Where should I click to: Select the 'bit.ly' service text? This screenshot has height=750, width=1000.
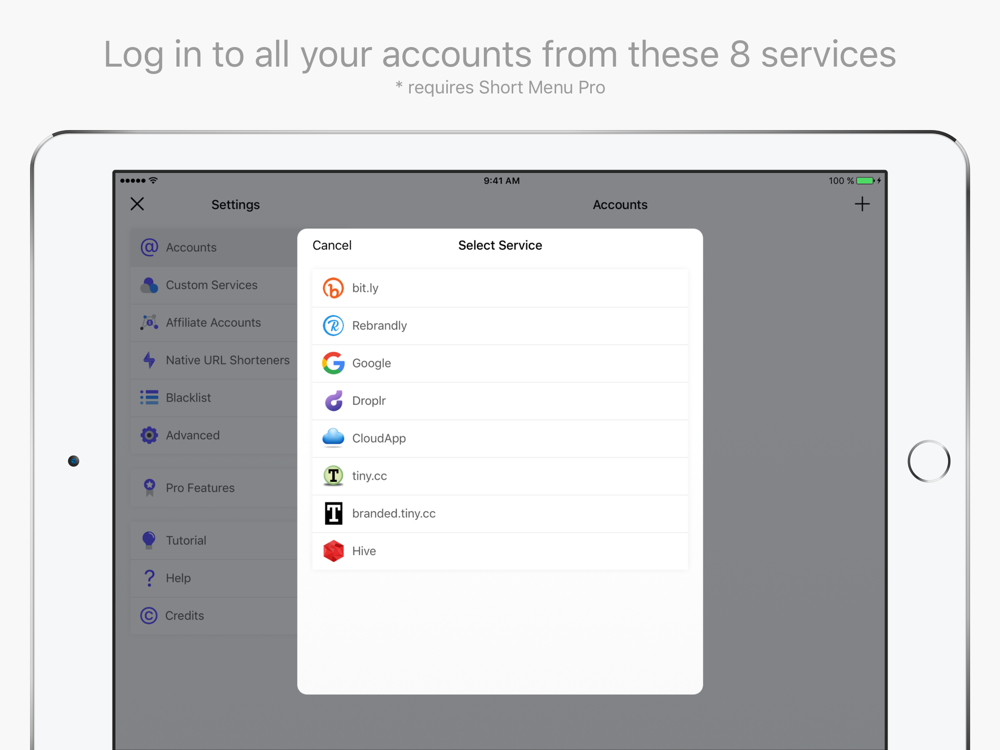365,288
